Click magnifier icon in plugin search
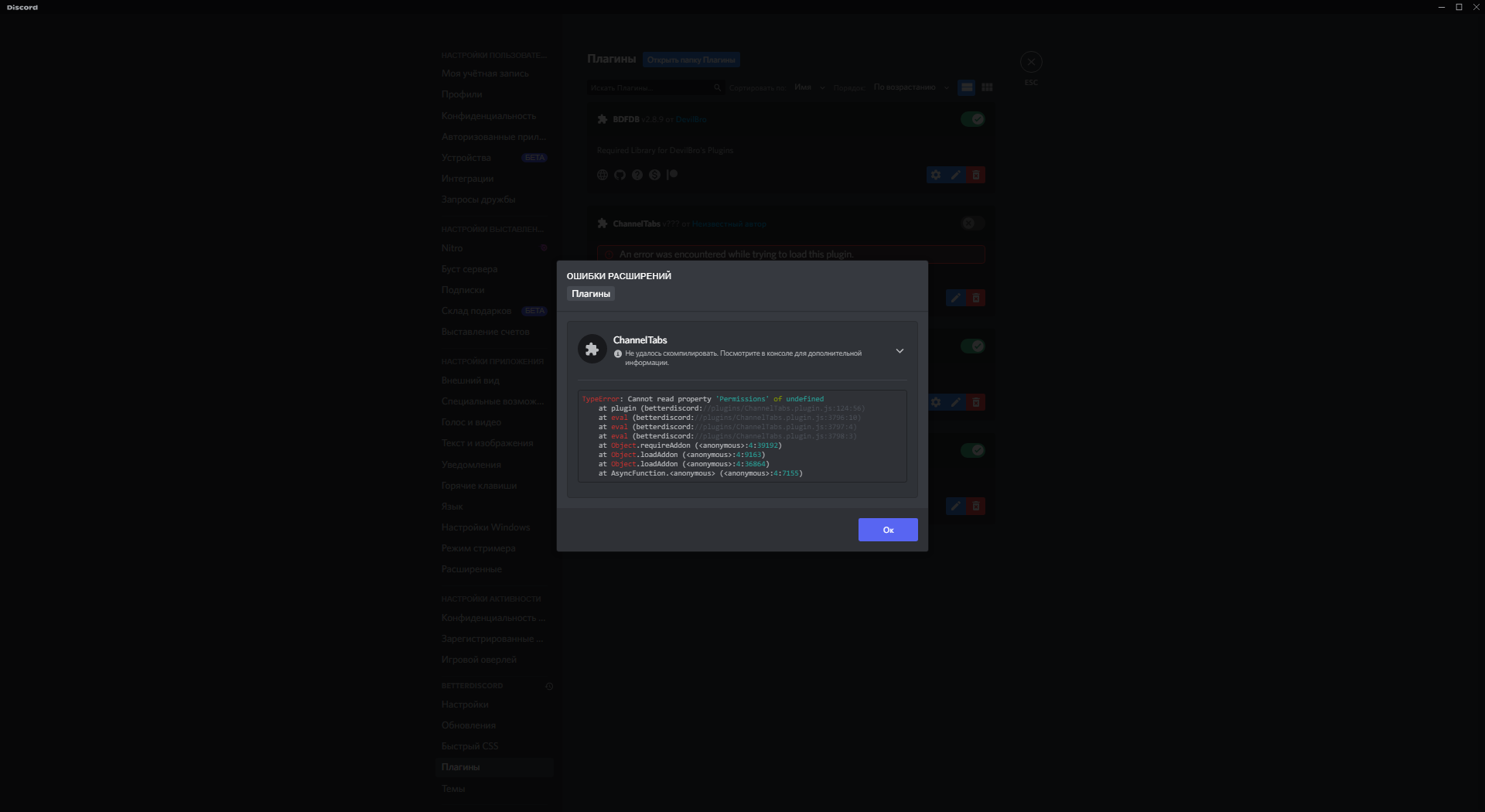The height and width of the screenshot is (812, 1485). (x=717, y=88)
